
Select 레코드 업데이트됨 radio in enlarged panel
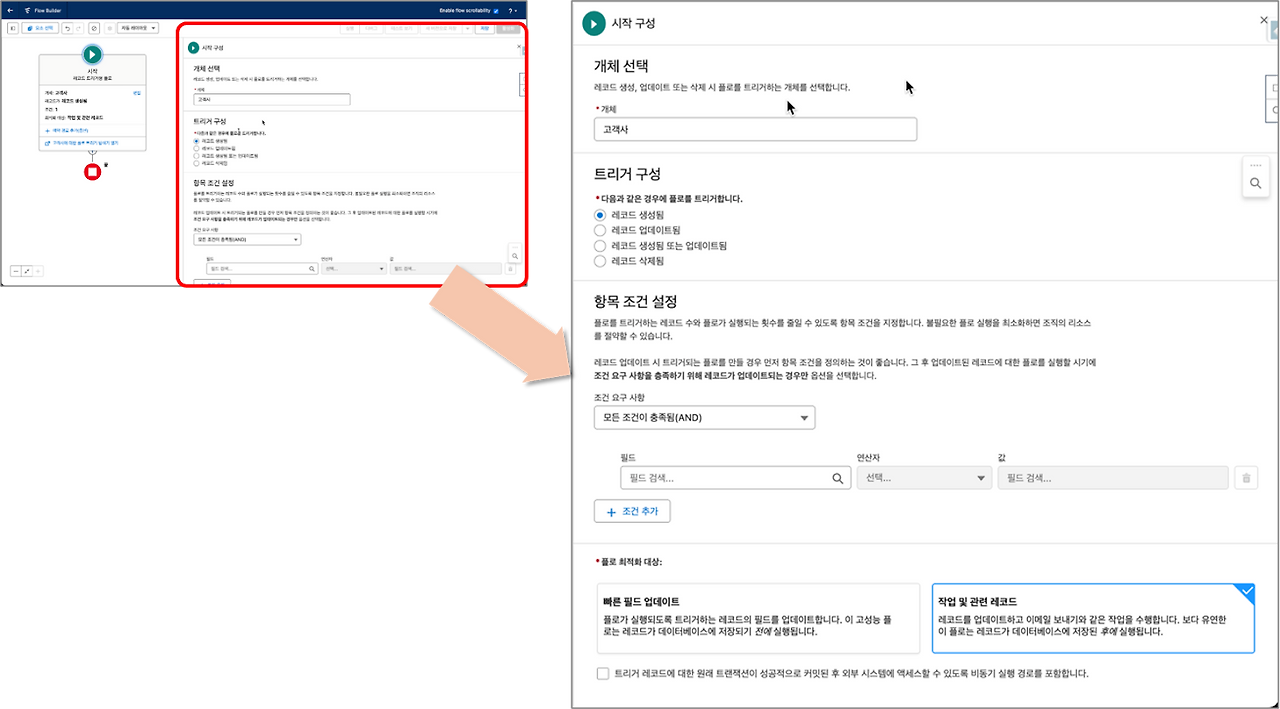[600, 230]
